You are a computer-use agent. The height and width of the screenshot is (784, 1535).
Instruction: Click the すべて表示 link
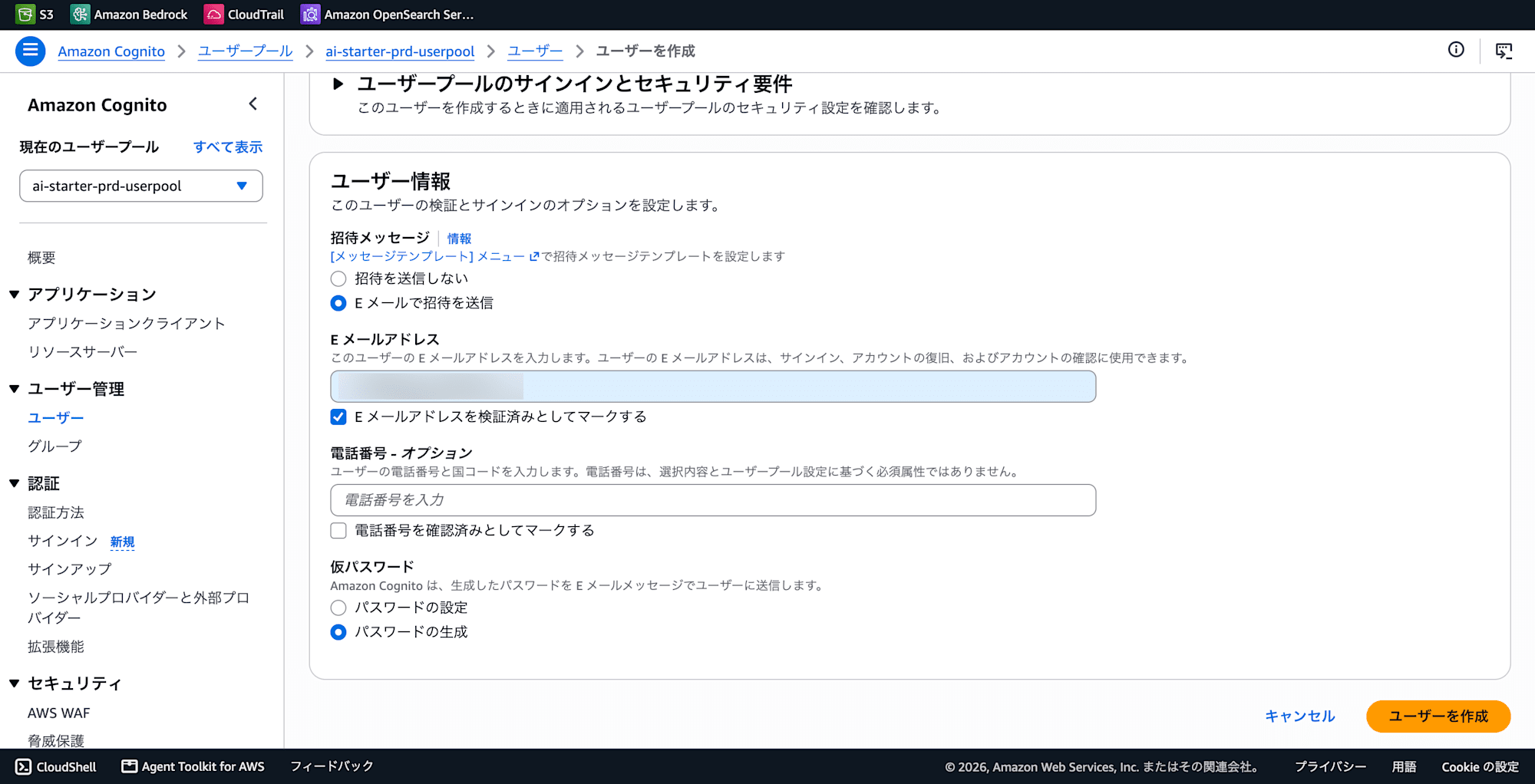point(228,147)
